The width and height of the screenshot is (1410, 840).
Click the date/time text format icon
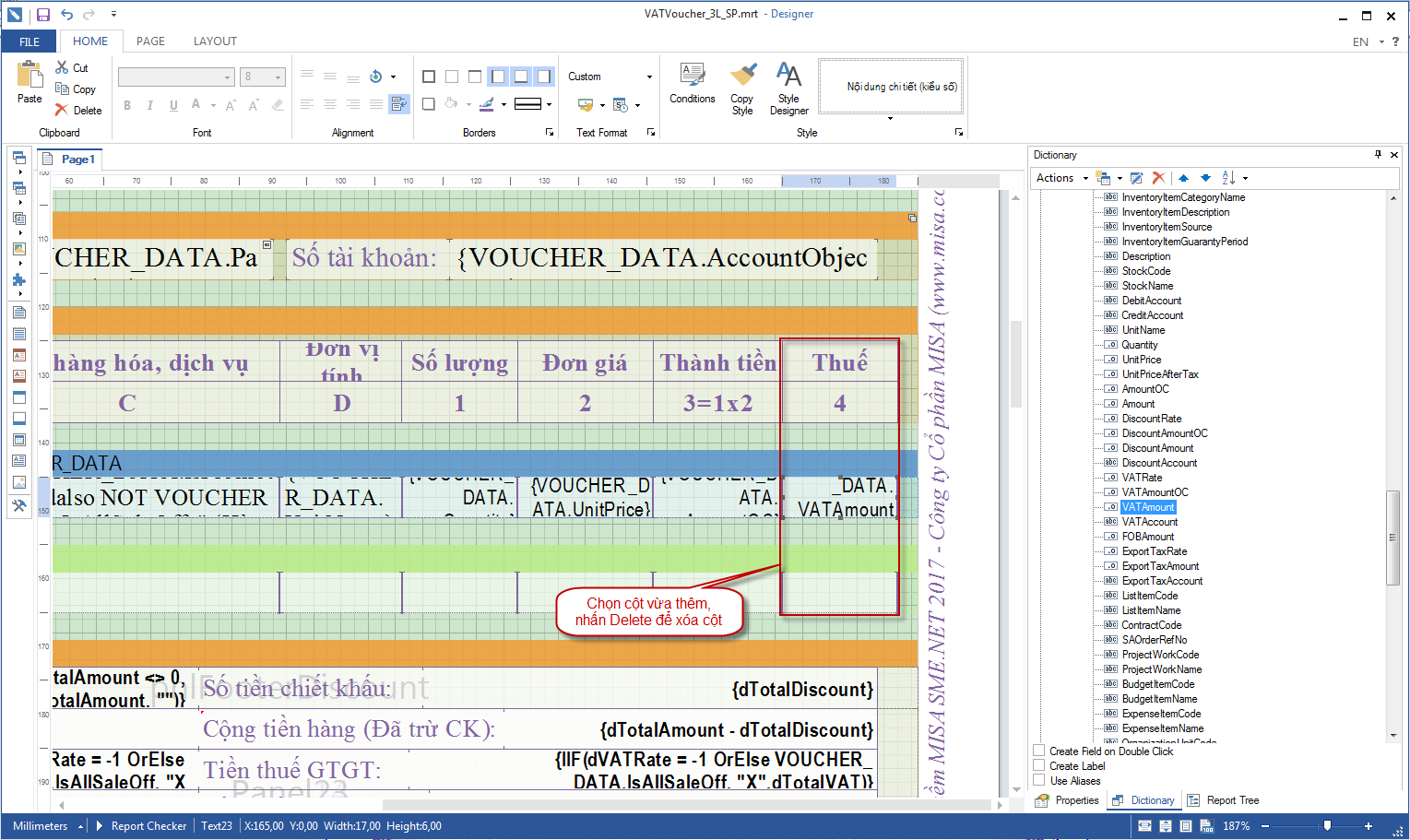coord(621,104)
